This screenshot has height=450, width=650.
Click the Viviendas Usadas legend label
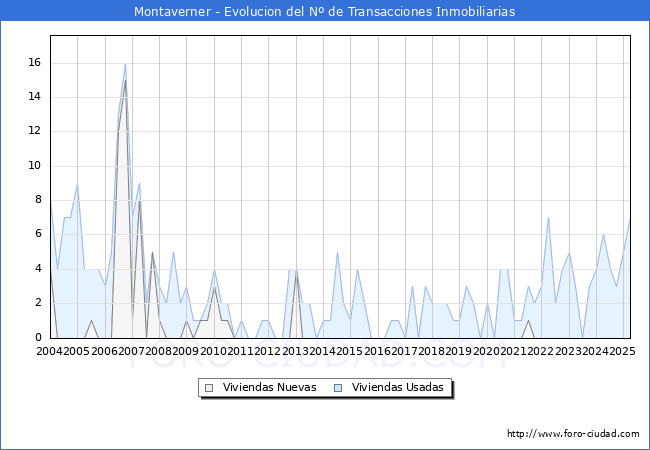coord(398,387)
